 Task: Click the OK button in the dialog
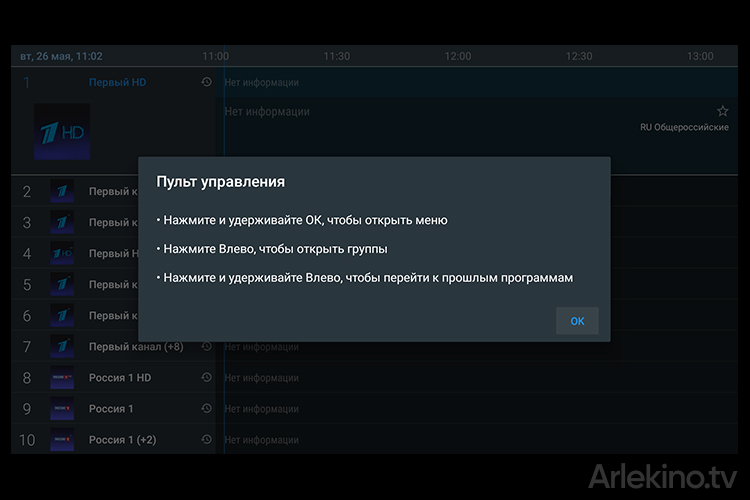[577, 321]
